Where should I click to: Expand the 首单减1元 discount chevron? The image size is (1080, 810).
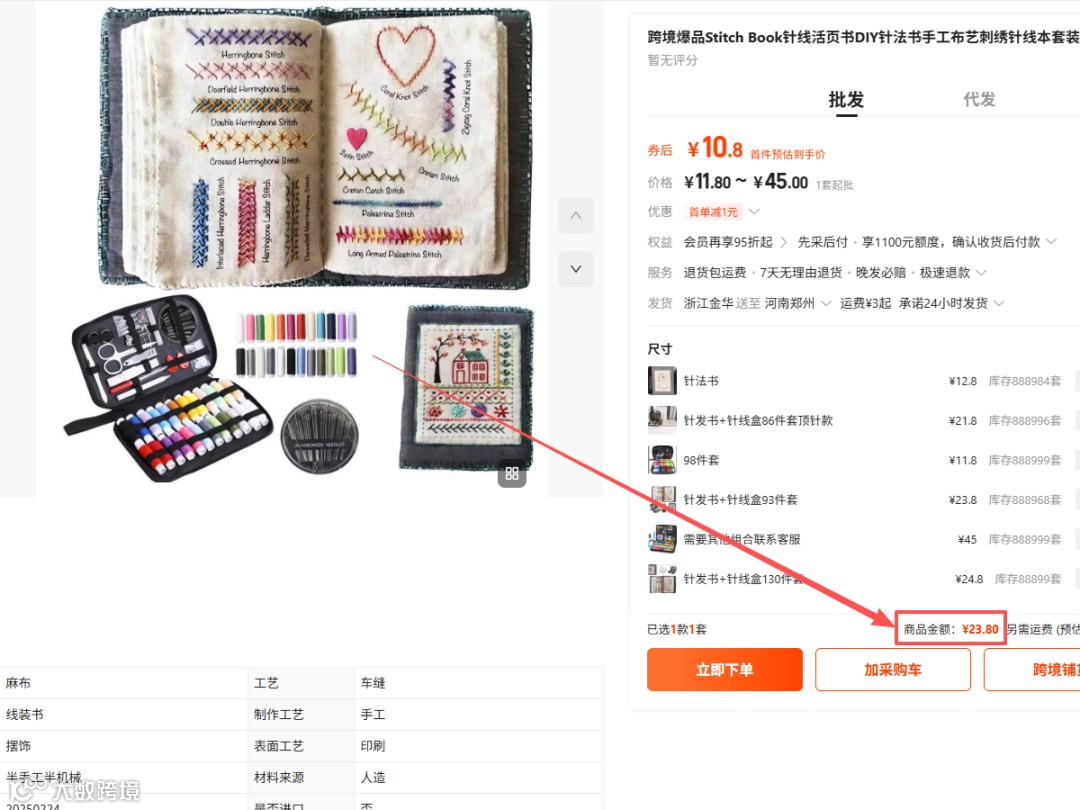(754, 211)
